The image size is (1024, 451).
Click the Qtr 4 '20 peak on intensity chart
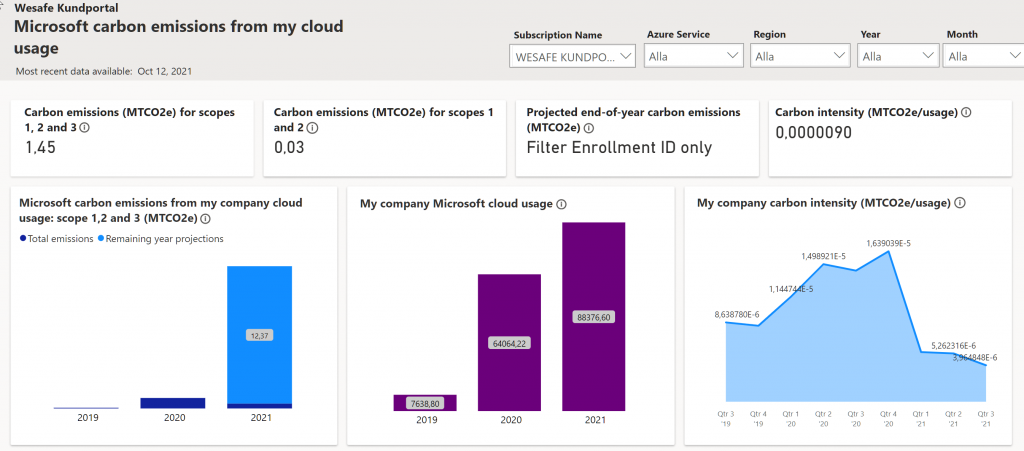point(889,251)
